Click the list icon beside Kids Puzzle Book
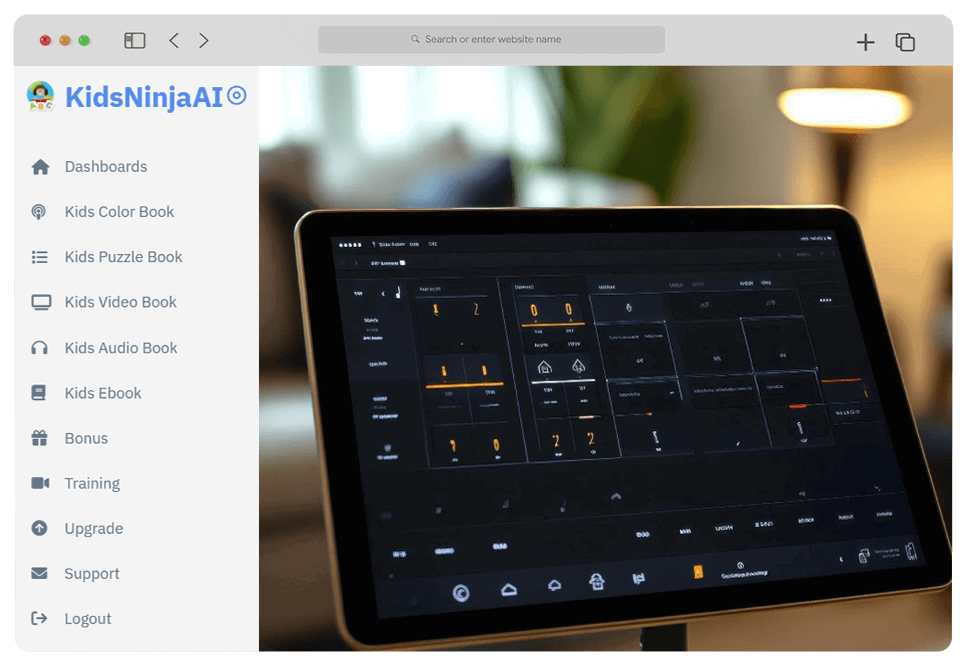This screenshot has height=668, width=971. click(x=40, y=257)
